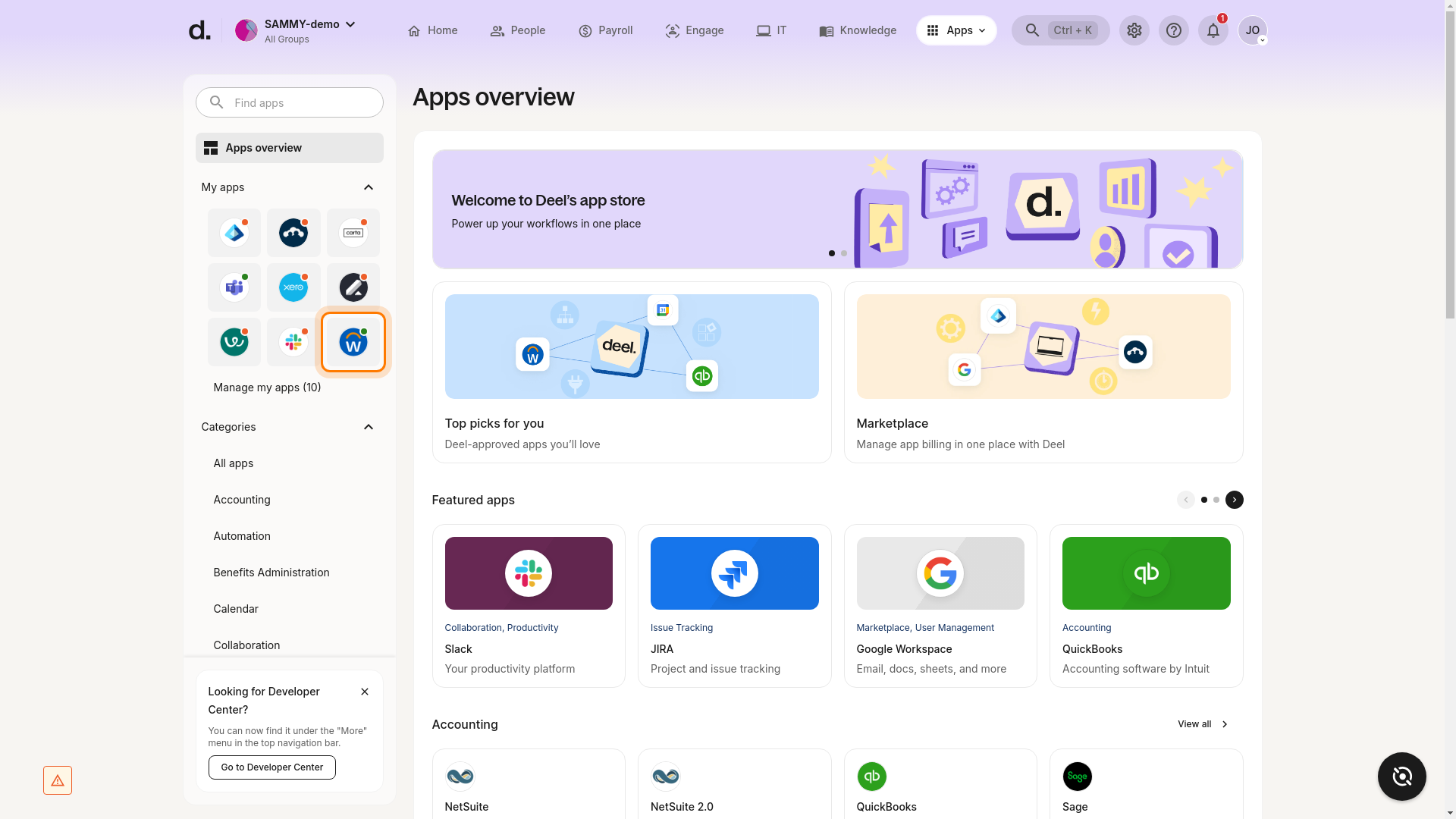Click Go to Developer Center button
Image resolution: width=1456 pixels, height=819 pixels.
(x=272, y=767)
